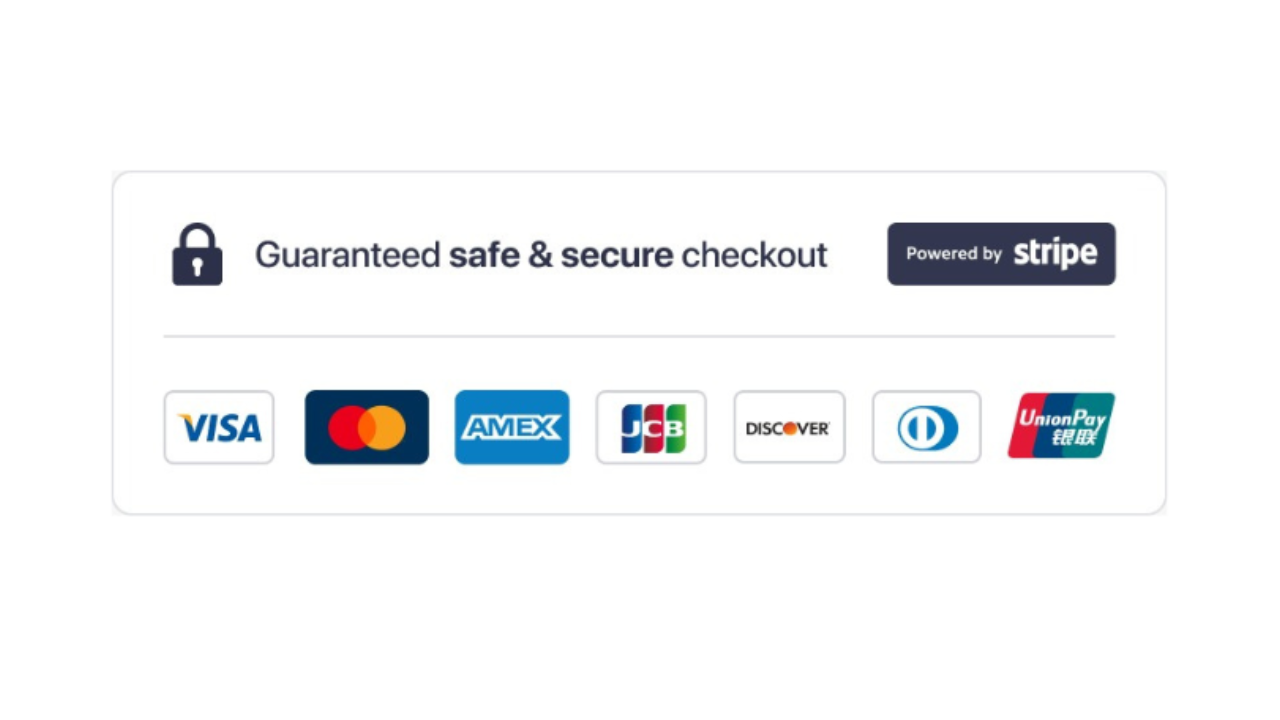Pick the blue AMEX card icon
1280x720 pixels.
coord(512,428)
